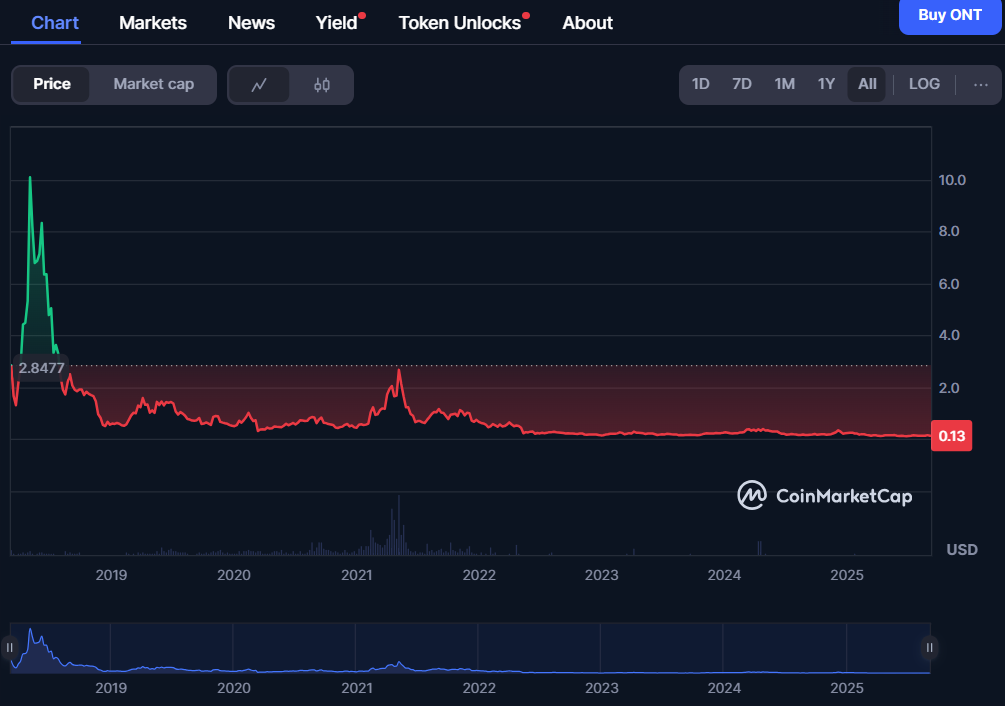The width and height of the screenshot is (1005, 706).
Task: Click the left handle of the range navigator
Action: coord(10,648)
